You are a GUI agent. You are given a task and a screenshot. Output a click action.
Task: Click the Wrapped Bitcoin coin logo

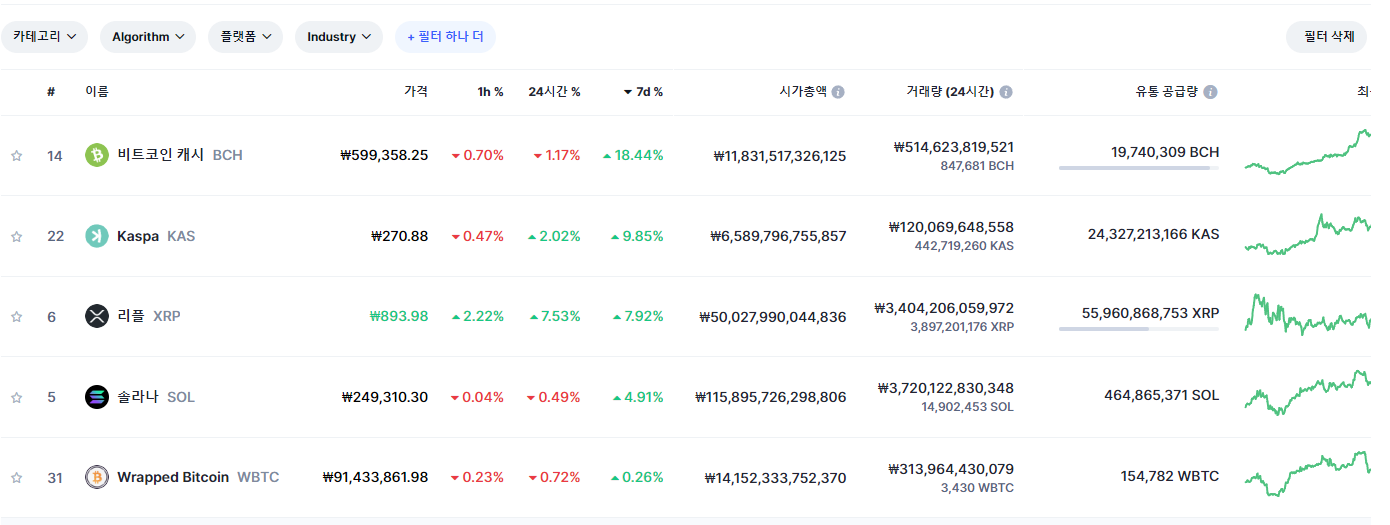pyautogui.click(x=97, y=477)
